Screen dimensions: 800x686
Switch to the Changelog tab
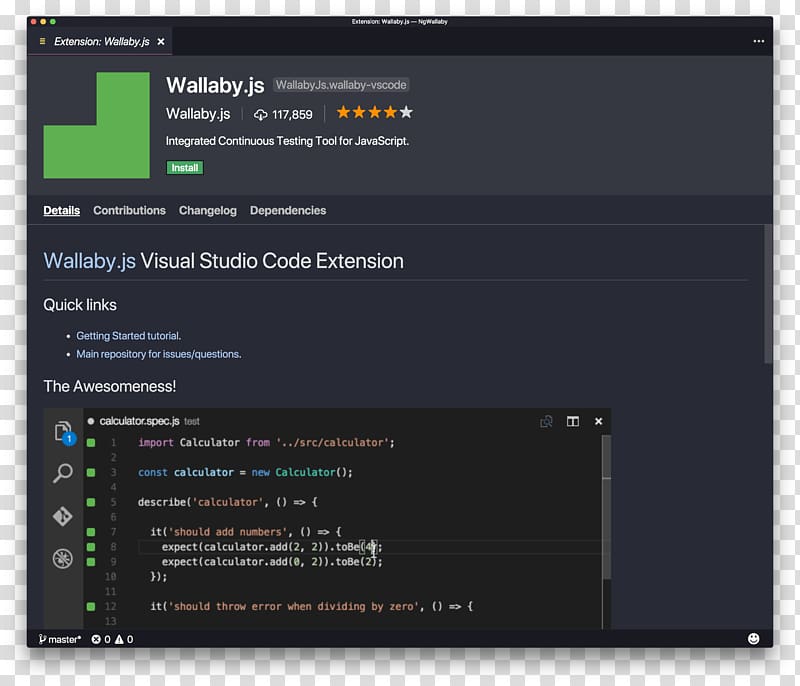coord(208,210)
